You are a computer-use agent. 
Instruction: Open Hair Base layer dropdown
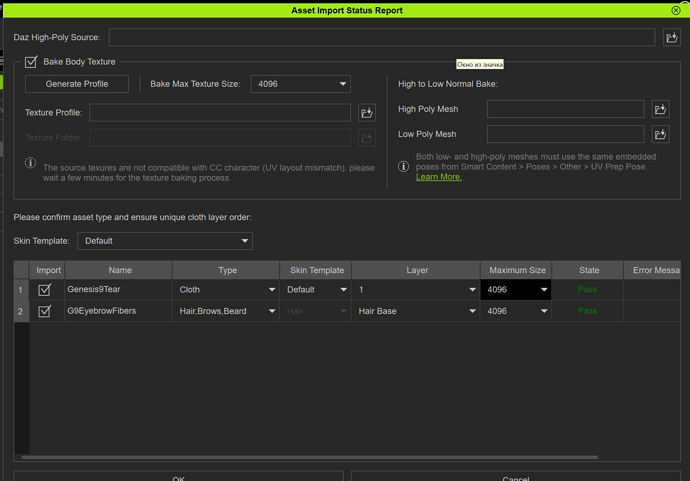pos(416,311)
